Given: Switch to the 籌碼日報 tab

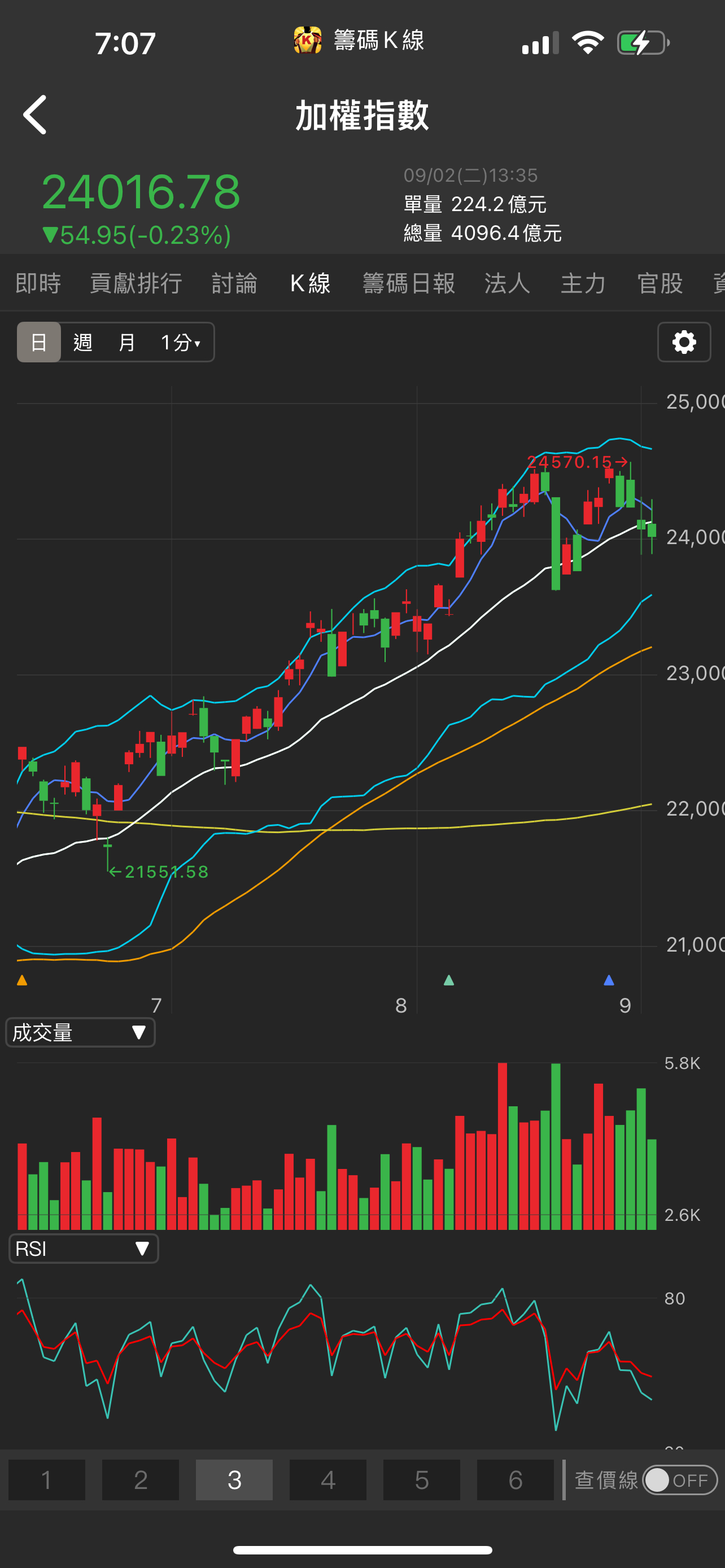Looking at the screenshot, I should pos(409,283).
